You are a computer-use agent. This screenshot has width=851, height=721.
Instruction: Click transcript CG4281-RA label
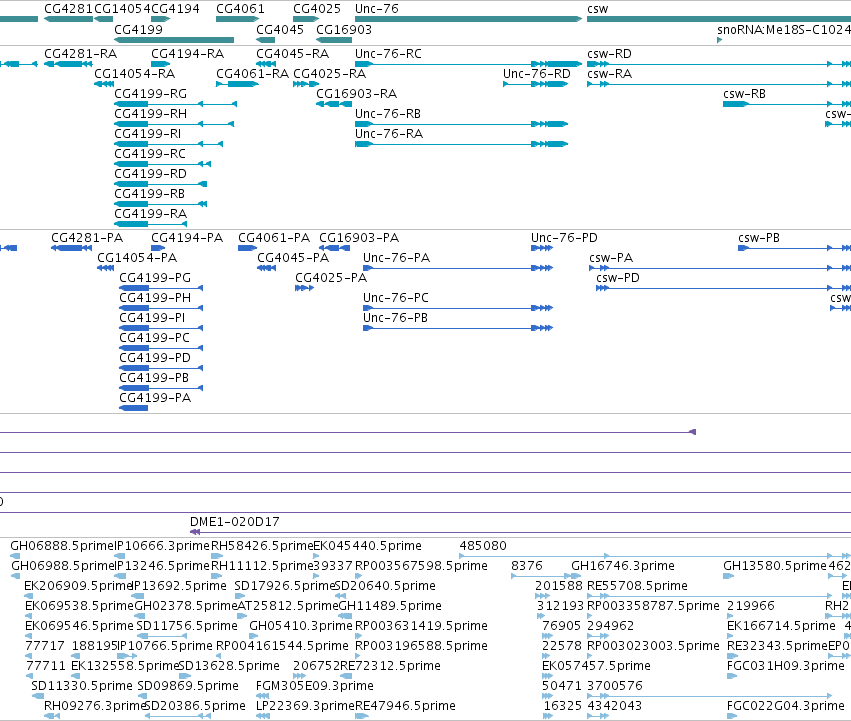point(80,54)
